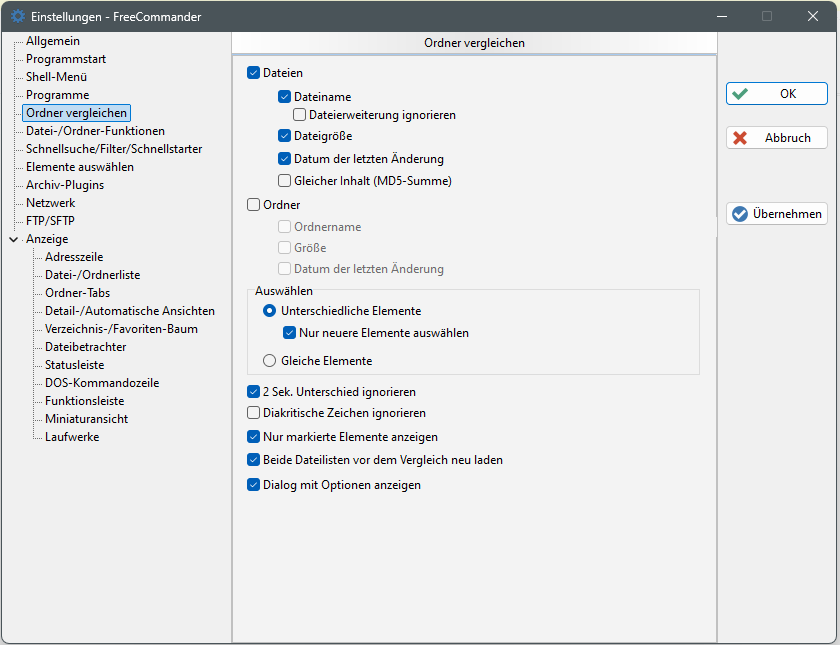The height and width of the screenshot is (645, 840).
Task: Open the Shell-Menü settings page
Action: pyautogui.click(x=56, y=77)
